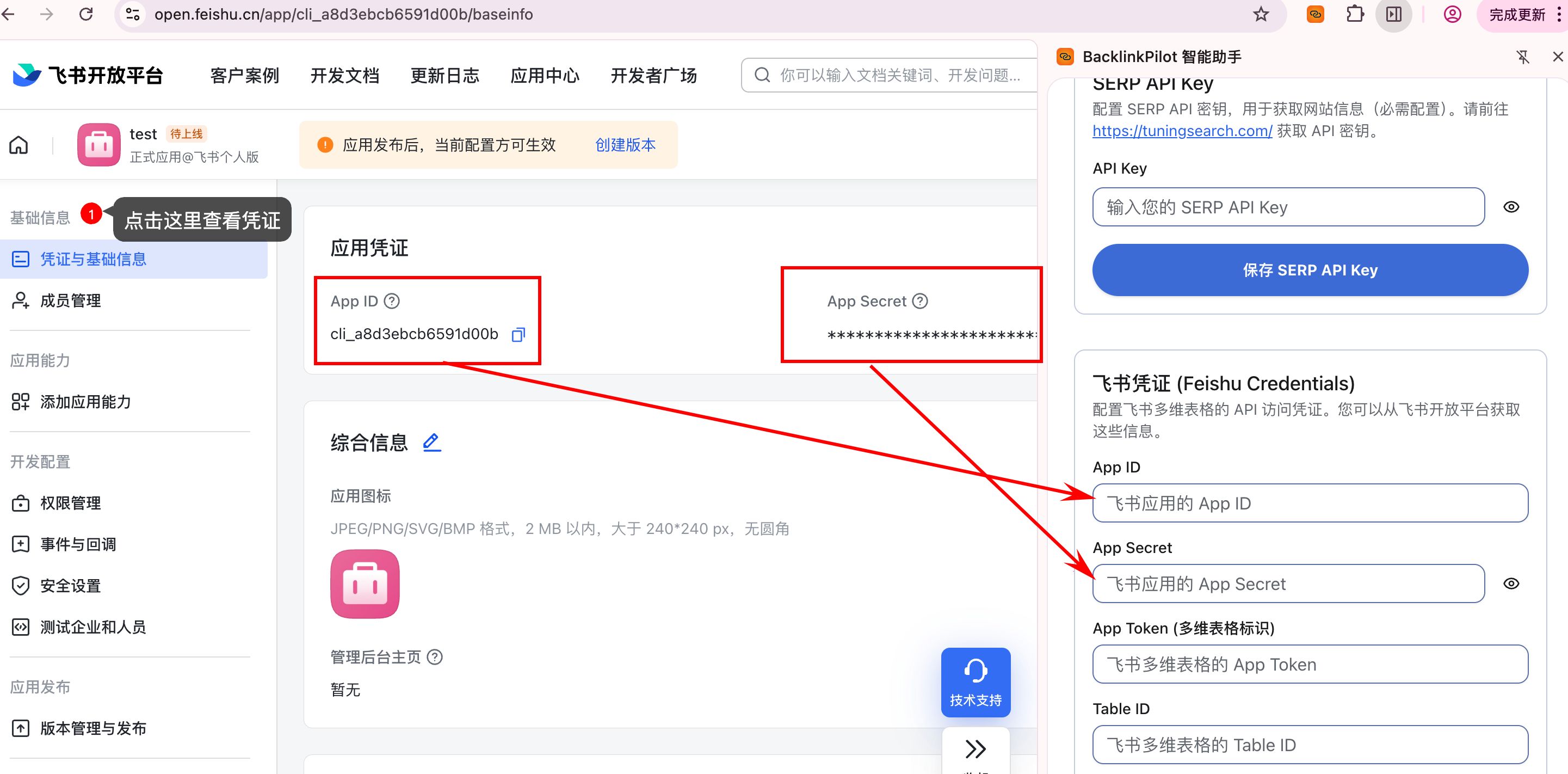Select 凭证与基础信息 in sidebar
This screenshot has height=774, width=1568.
click(133, 260)
